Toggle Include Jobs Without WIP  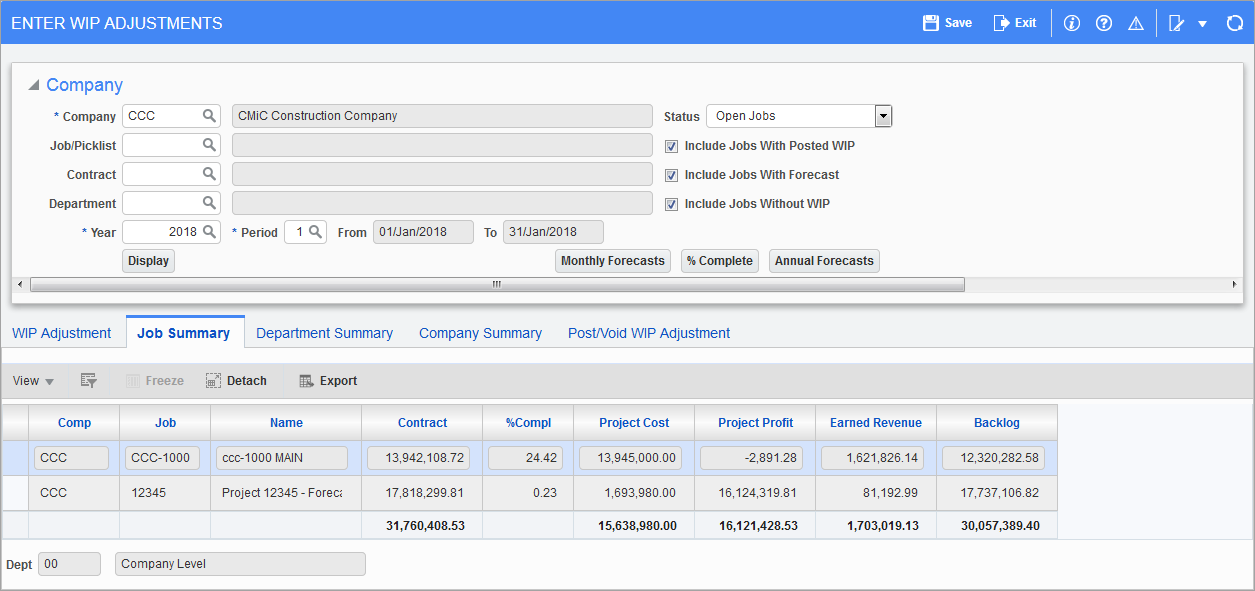671,204
